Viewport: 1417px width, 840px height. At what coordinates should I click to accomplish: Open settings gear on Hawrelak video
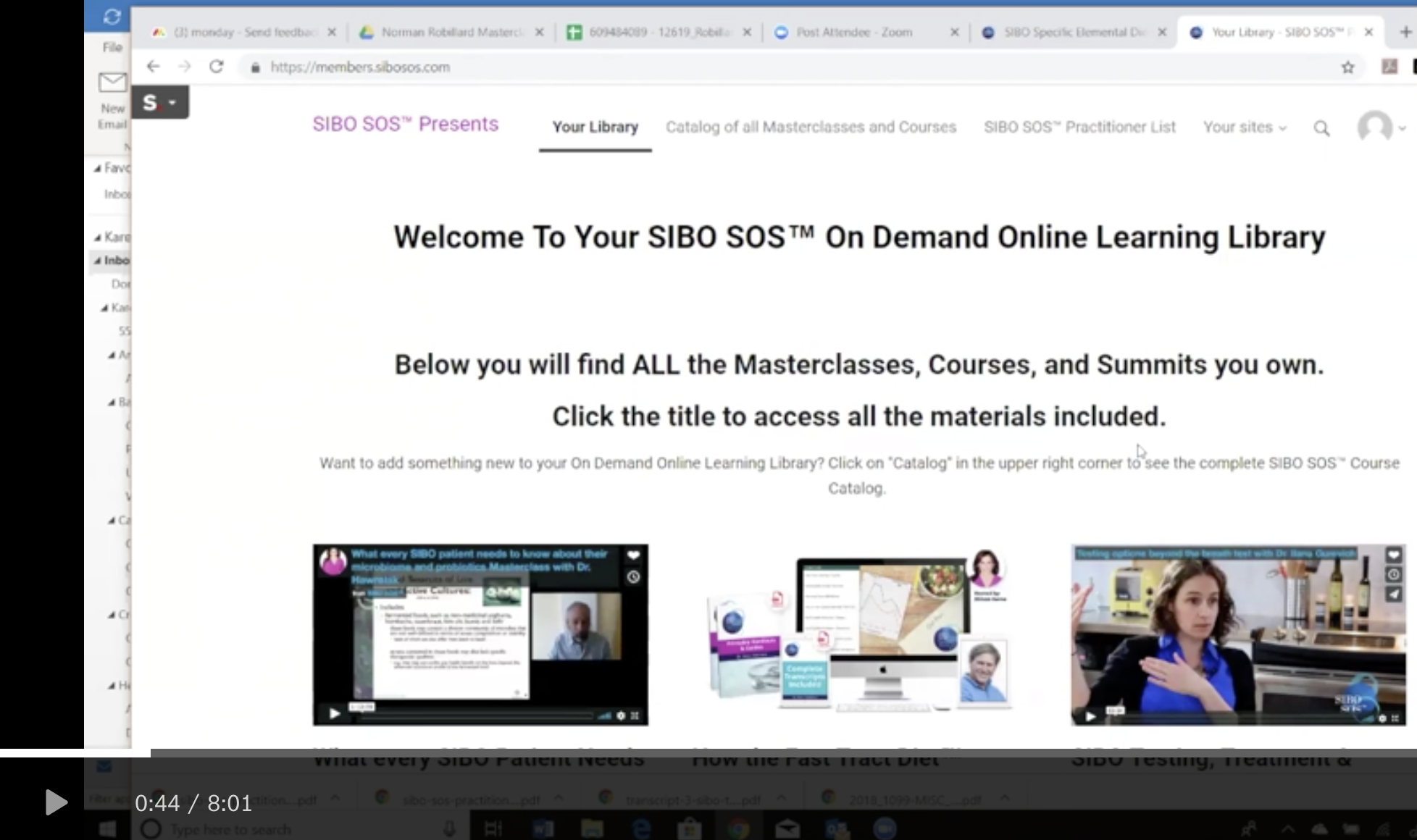coord(621,715)
